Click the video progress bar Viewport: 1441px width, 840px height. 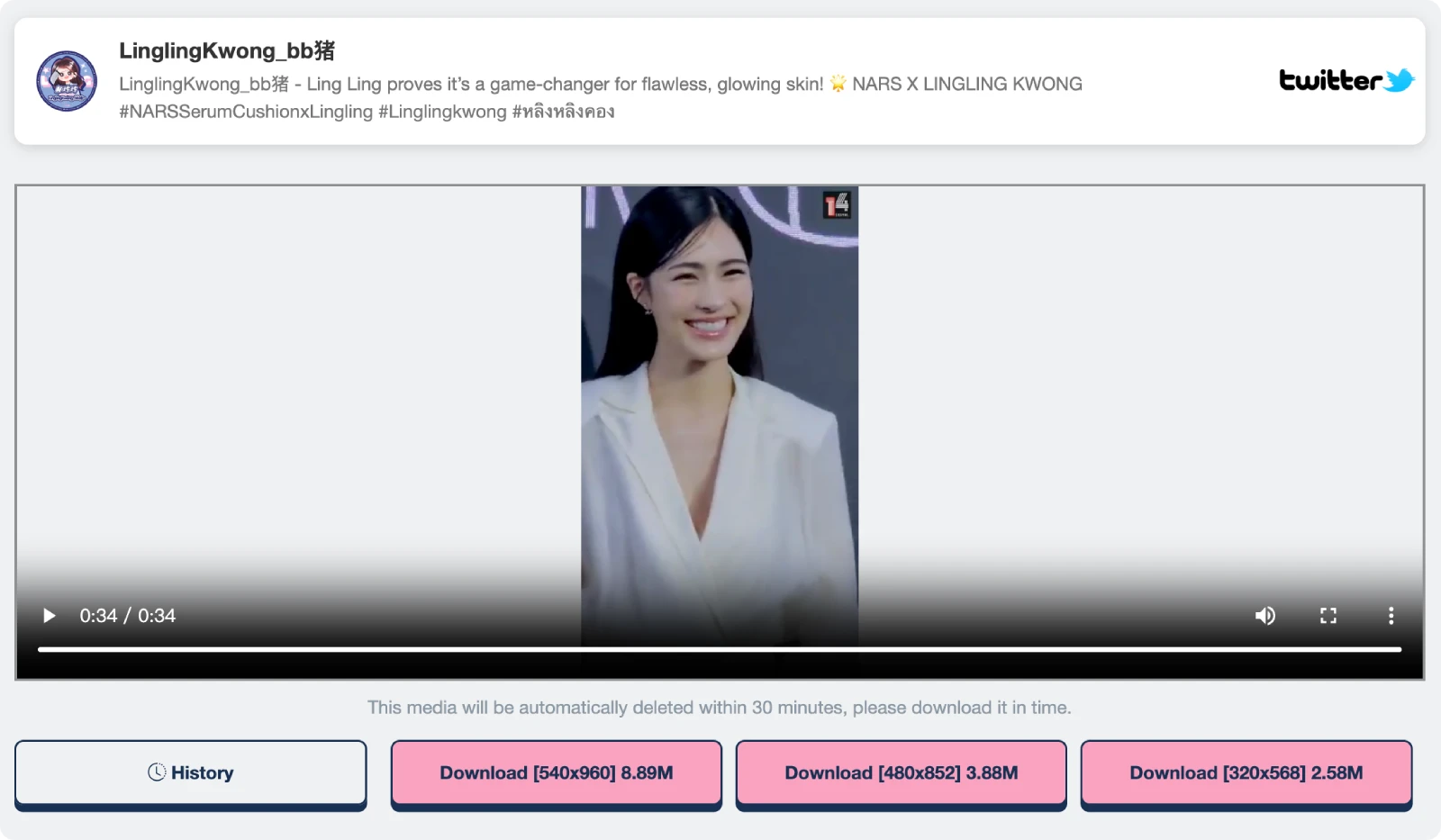(x=719, y=649)
